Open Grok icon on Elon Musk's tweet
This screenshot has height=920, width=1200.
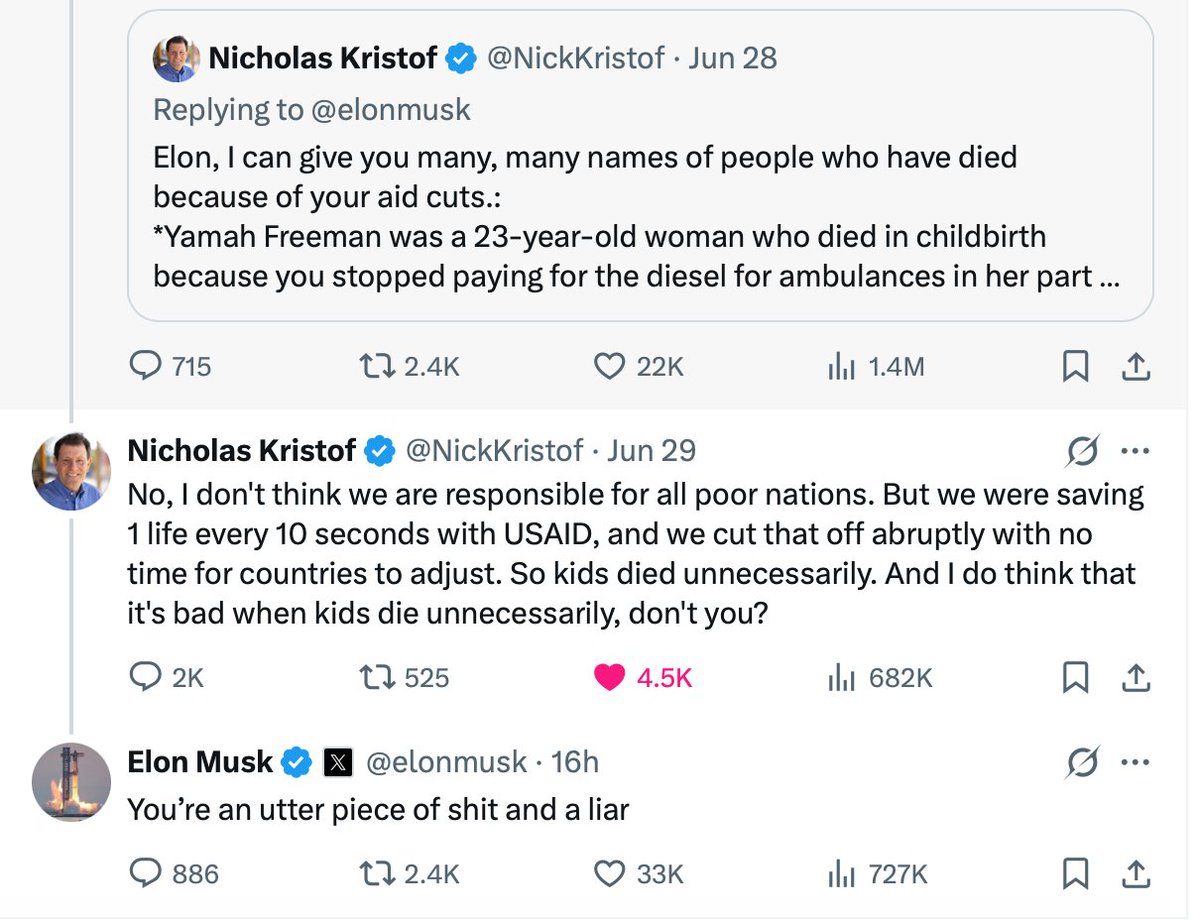point(1083,762)
